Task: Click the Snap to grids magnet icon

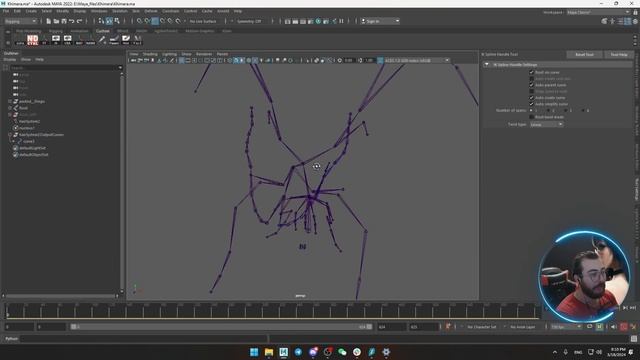Action: point(140,21)
